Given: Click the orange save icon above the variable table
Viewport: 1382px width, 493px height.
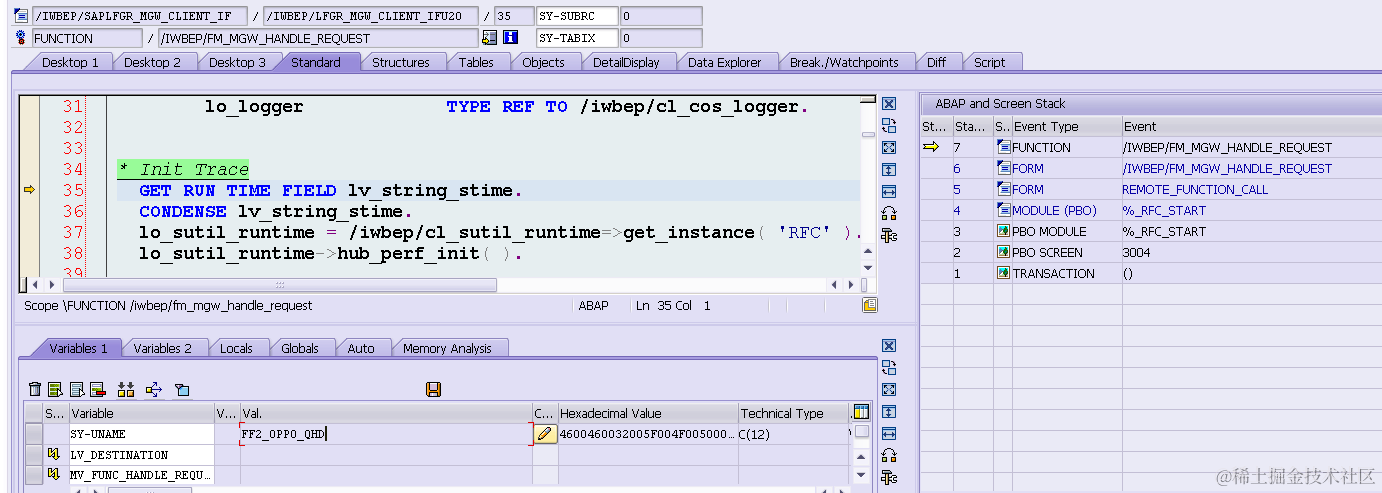Looking at the screenshot, I should (434, 389).
